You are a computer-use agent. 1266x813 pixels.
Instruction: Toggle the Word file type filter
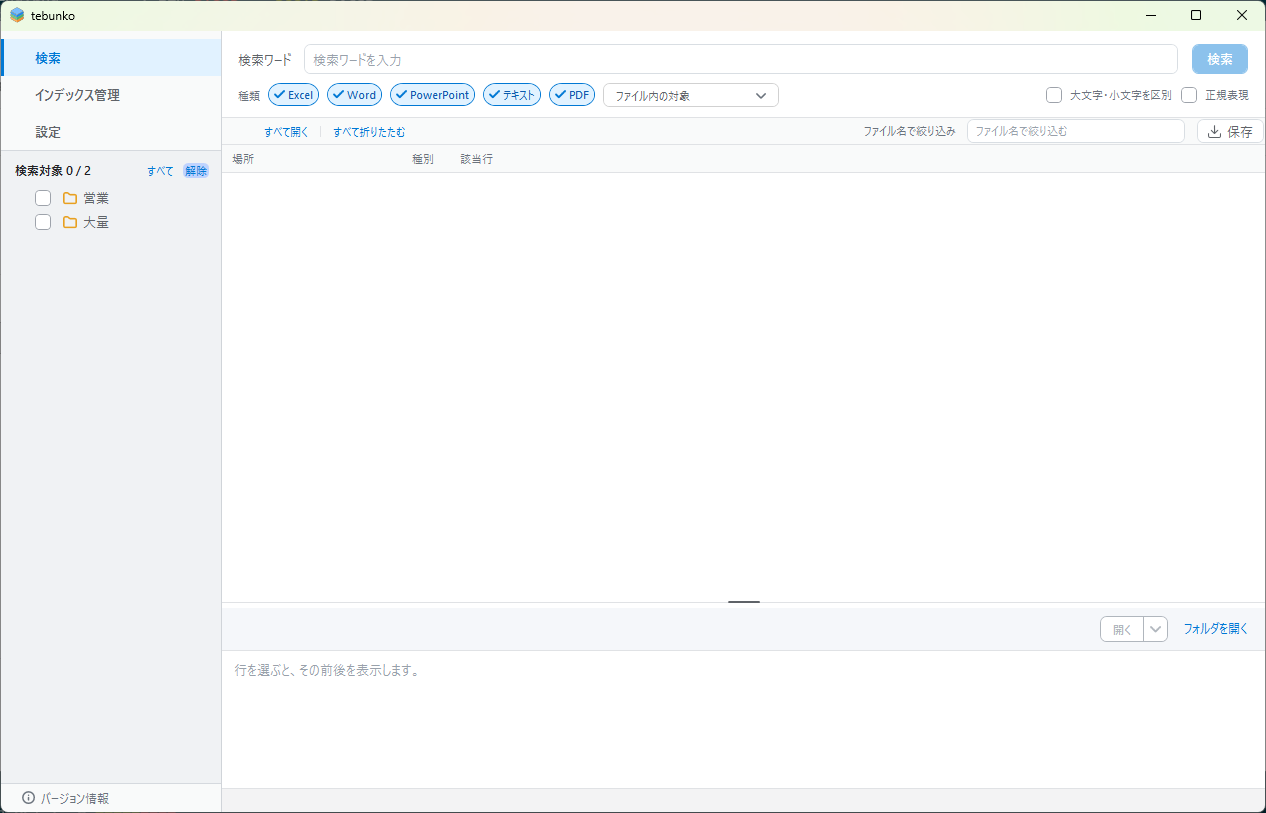[x=354, y=95]
